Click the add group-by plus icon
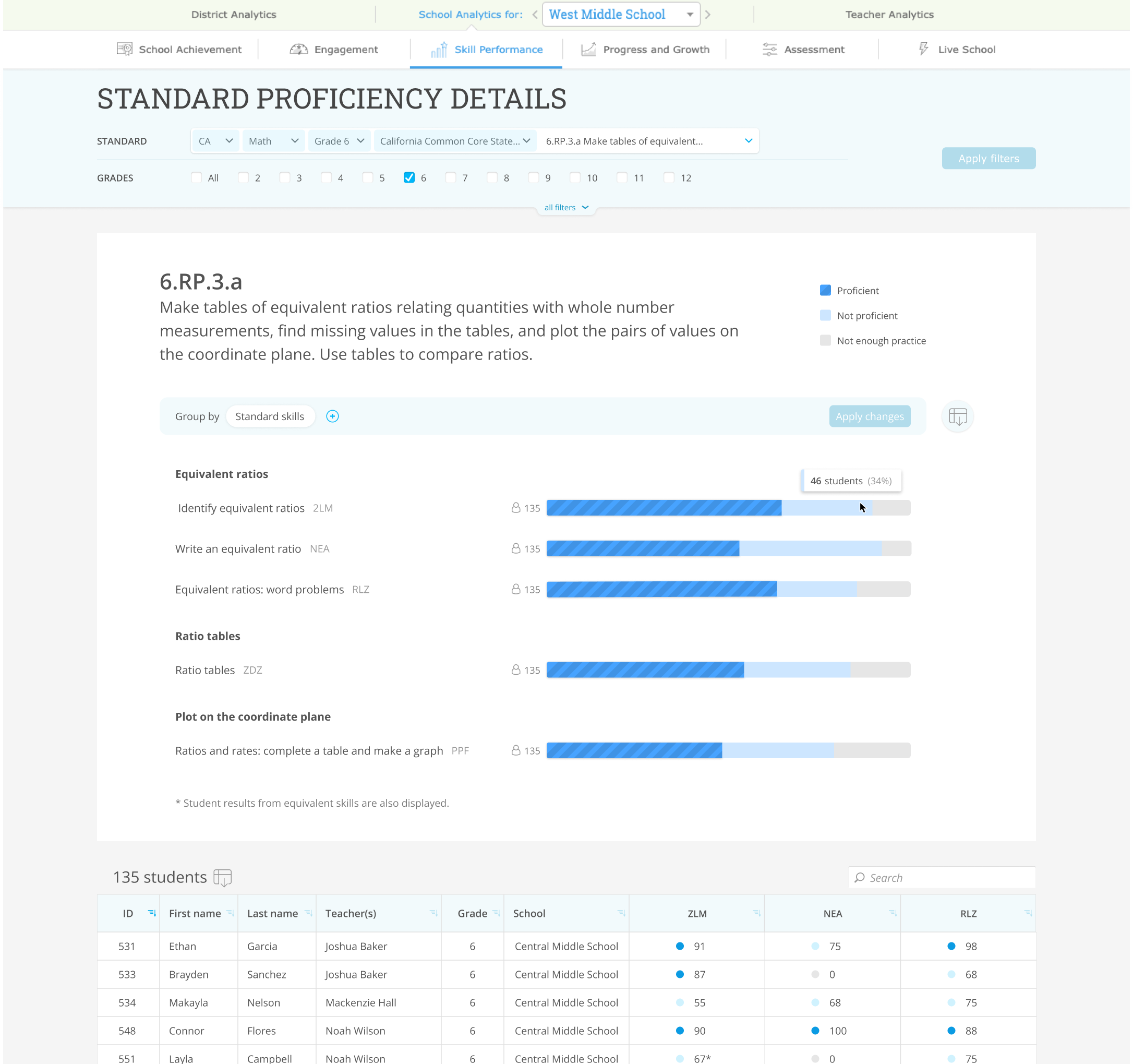 332,416
